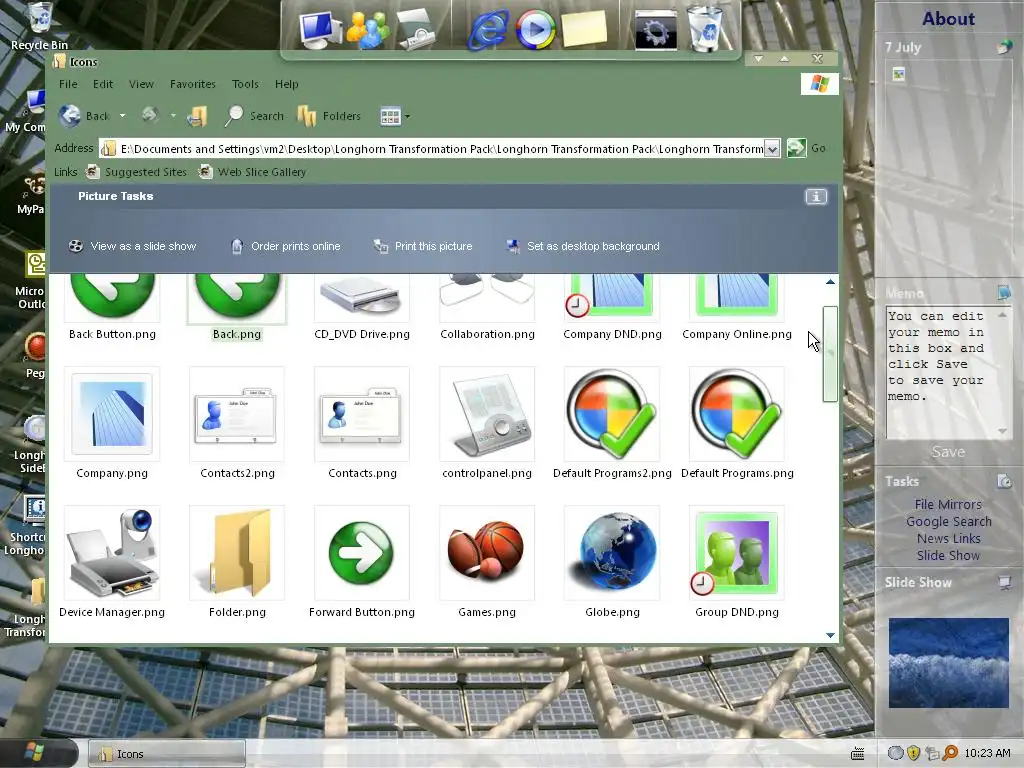Click Set as desktop background

[x=583, y=246]
